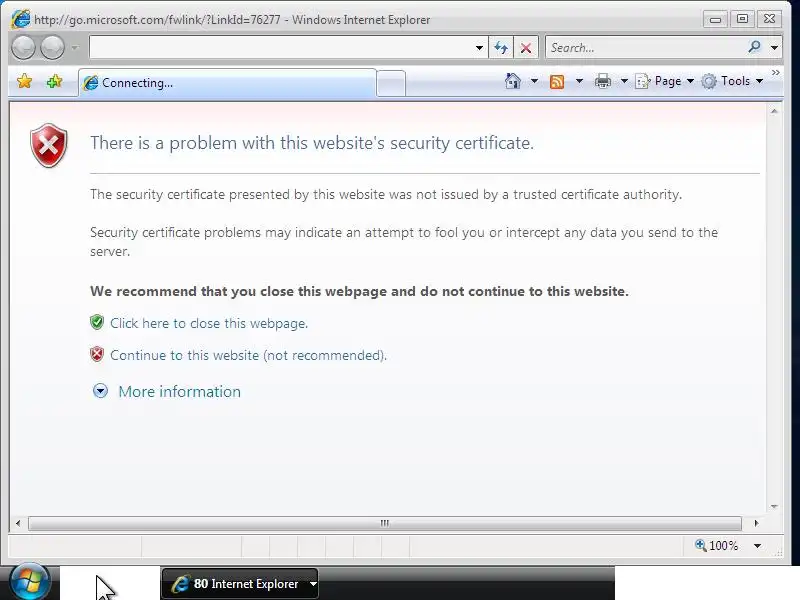Screen dimensions: 800x600
Task: Click the Home toolbar icon
Action: (x=513, y=81)
